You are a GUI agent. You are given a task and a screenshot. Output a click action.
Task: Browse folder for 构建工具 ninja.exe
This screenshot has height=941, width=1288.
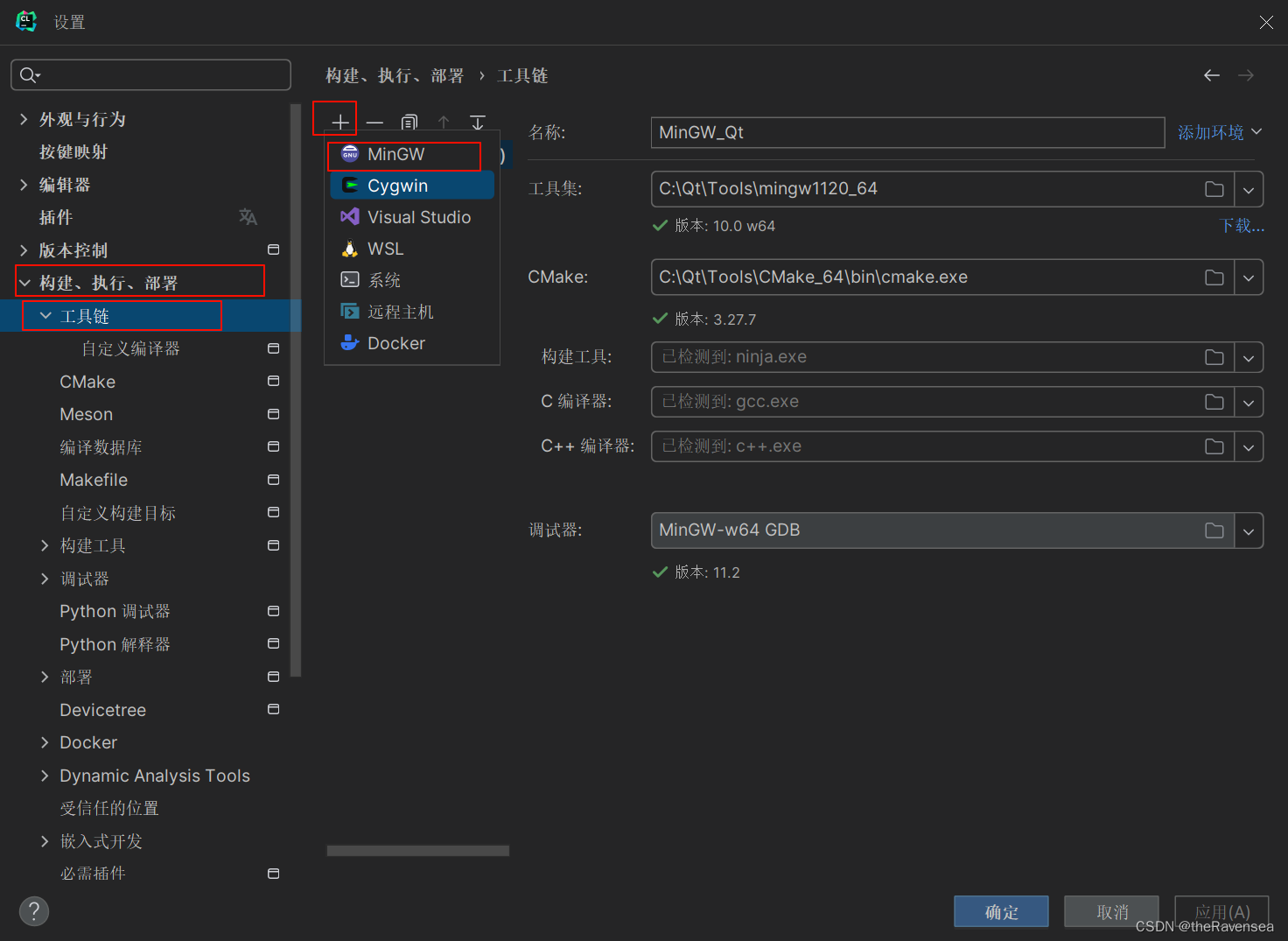pyautogui.click(x=1214, y=357)
